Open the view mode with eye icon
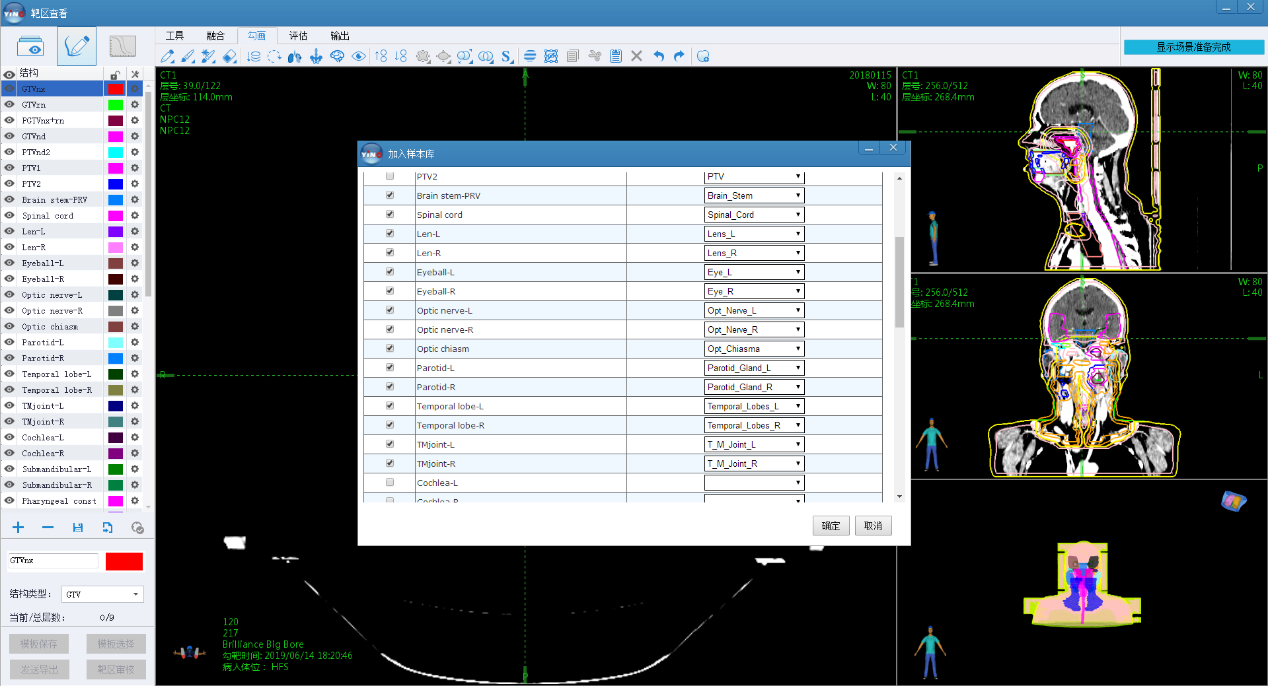This screenshot has width=1268, height=686. 31,47
